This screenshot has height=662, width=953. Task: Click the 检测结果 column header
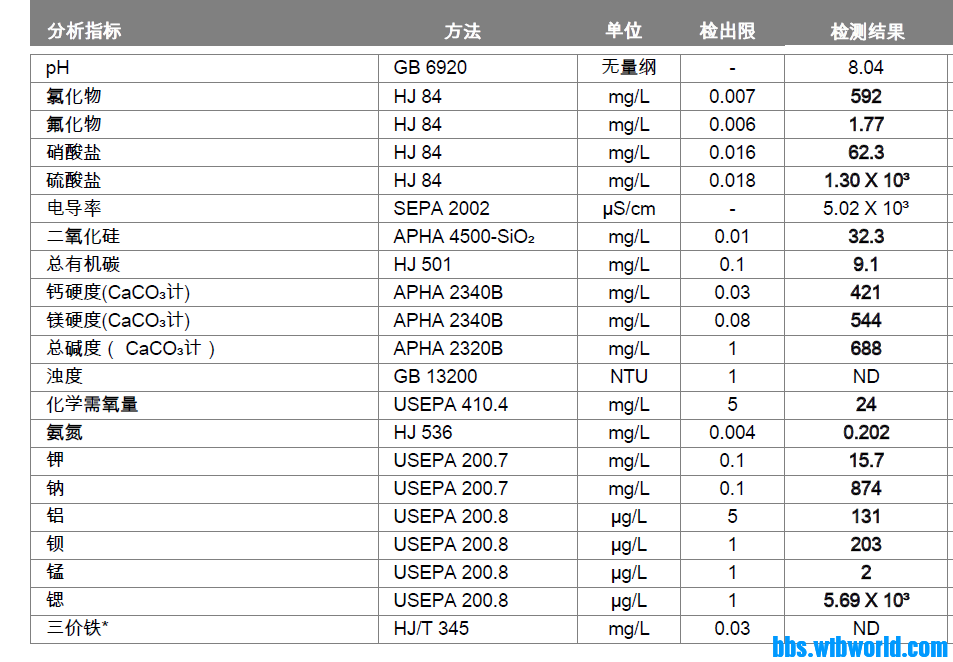tap(867, 32)
